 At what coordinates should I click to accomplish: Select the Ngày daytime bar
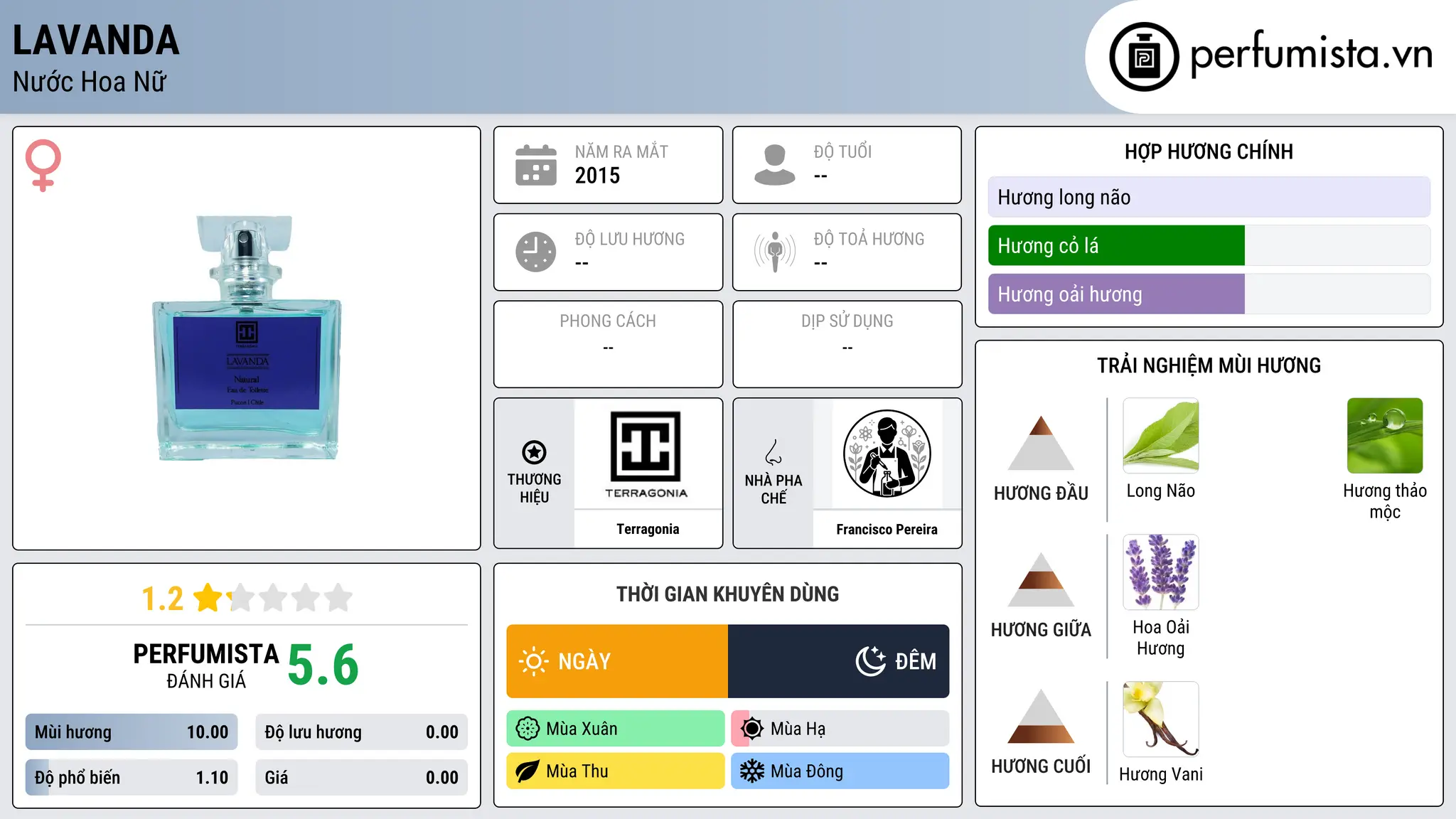coord(617,661)
